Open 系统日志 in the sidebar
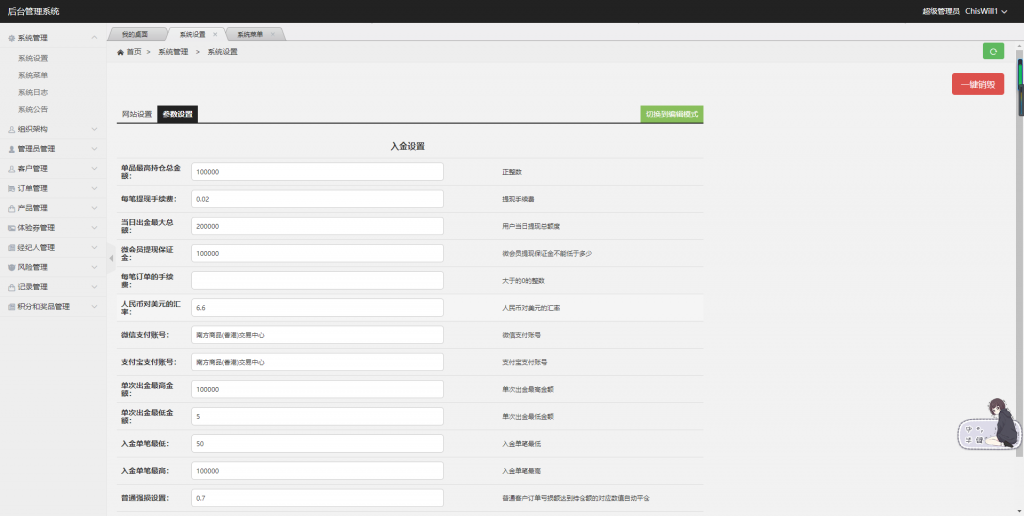The image size is (1024, 516). click(33, 92)
